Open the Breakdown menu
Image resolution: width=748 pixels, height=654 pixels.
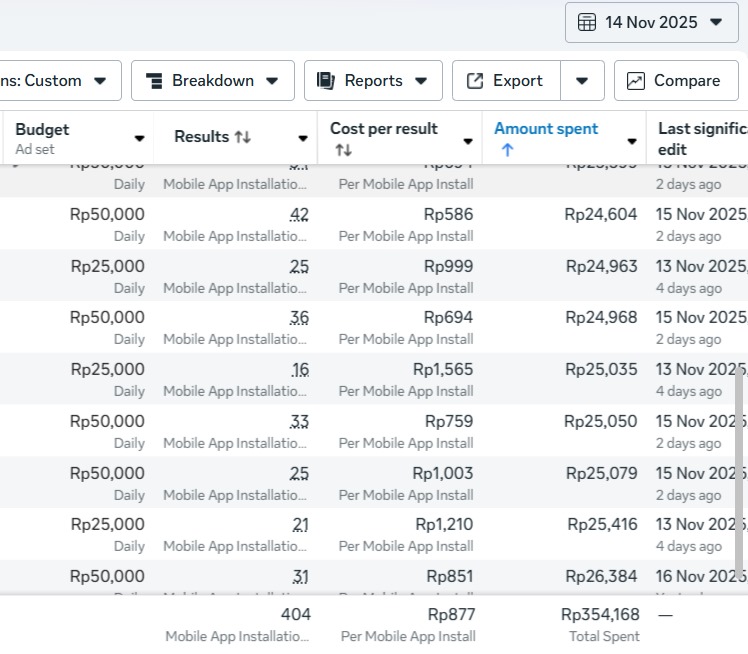pyautogui.click(x=212, y=81)
